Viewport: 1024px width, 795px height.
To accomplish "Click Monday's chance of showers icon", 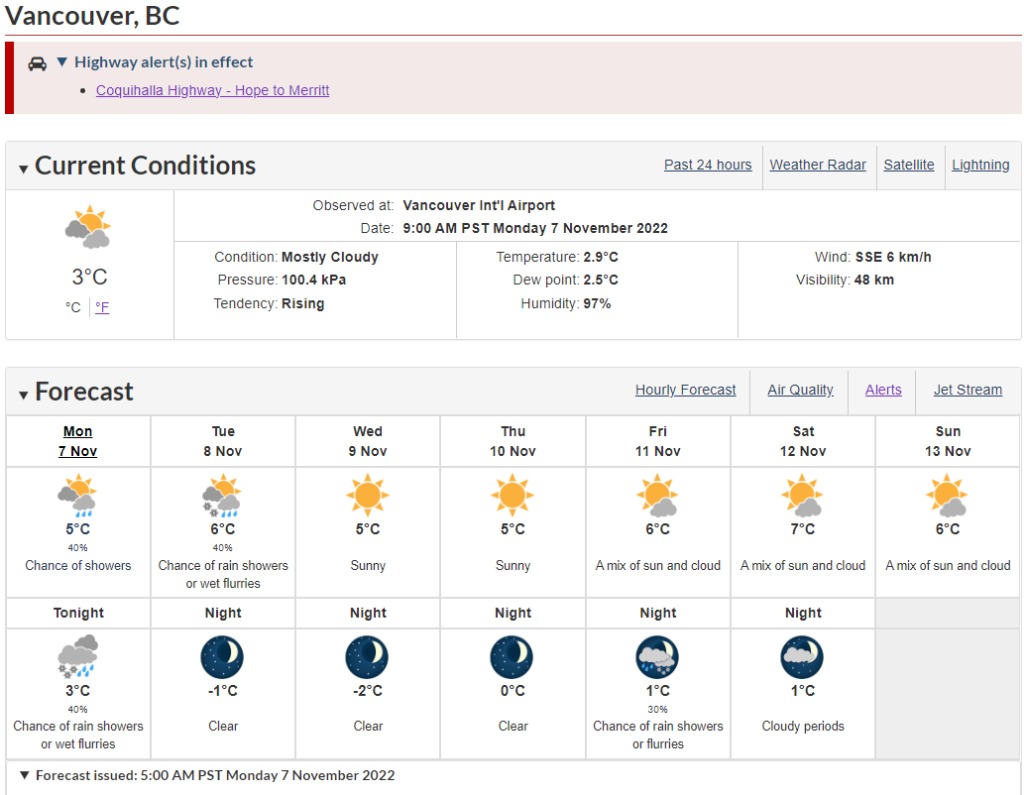I will click(78, 497).
